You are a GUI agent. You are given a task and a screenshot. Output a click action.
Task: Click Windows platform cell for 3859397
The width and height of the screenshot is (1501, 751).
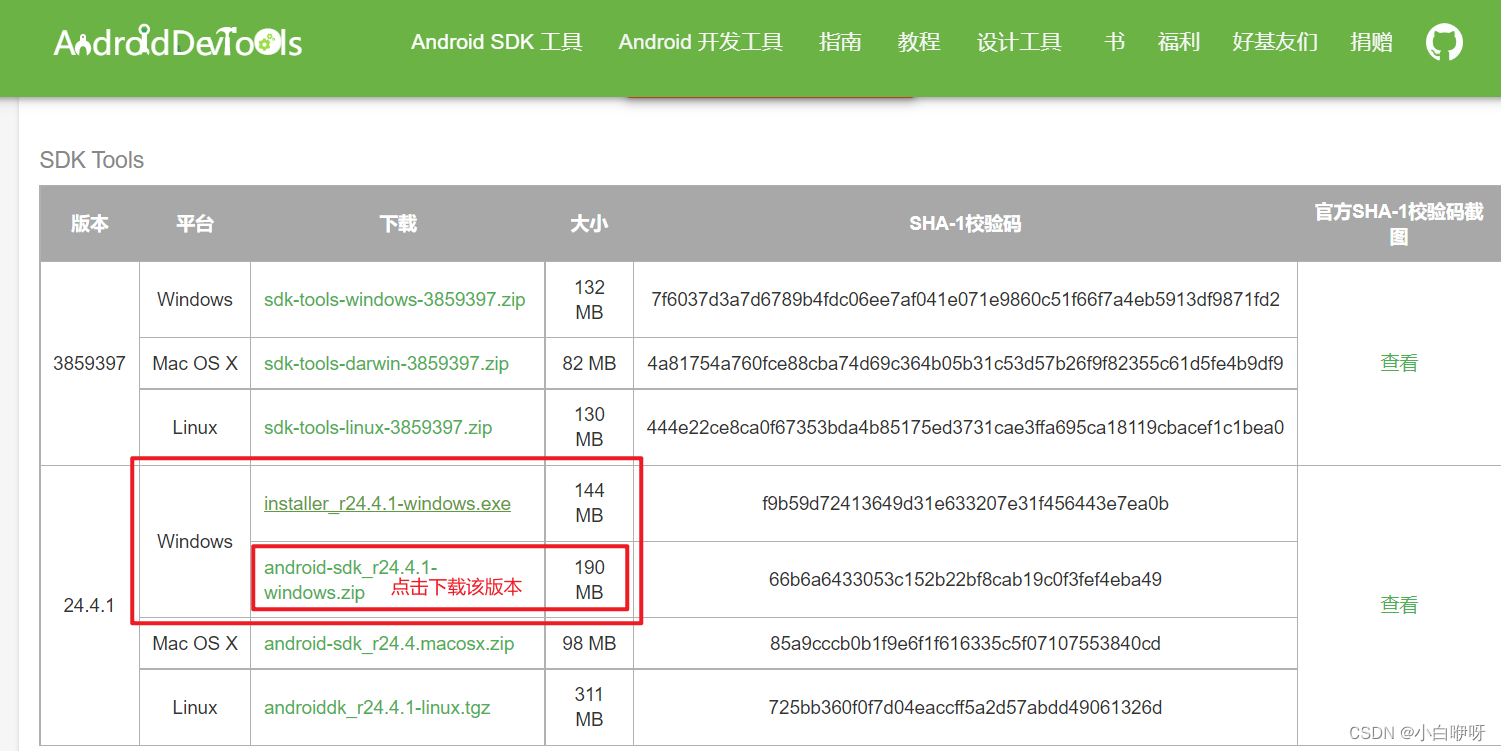coord(195,300)
